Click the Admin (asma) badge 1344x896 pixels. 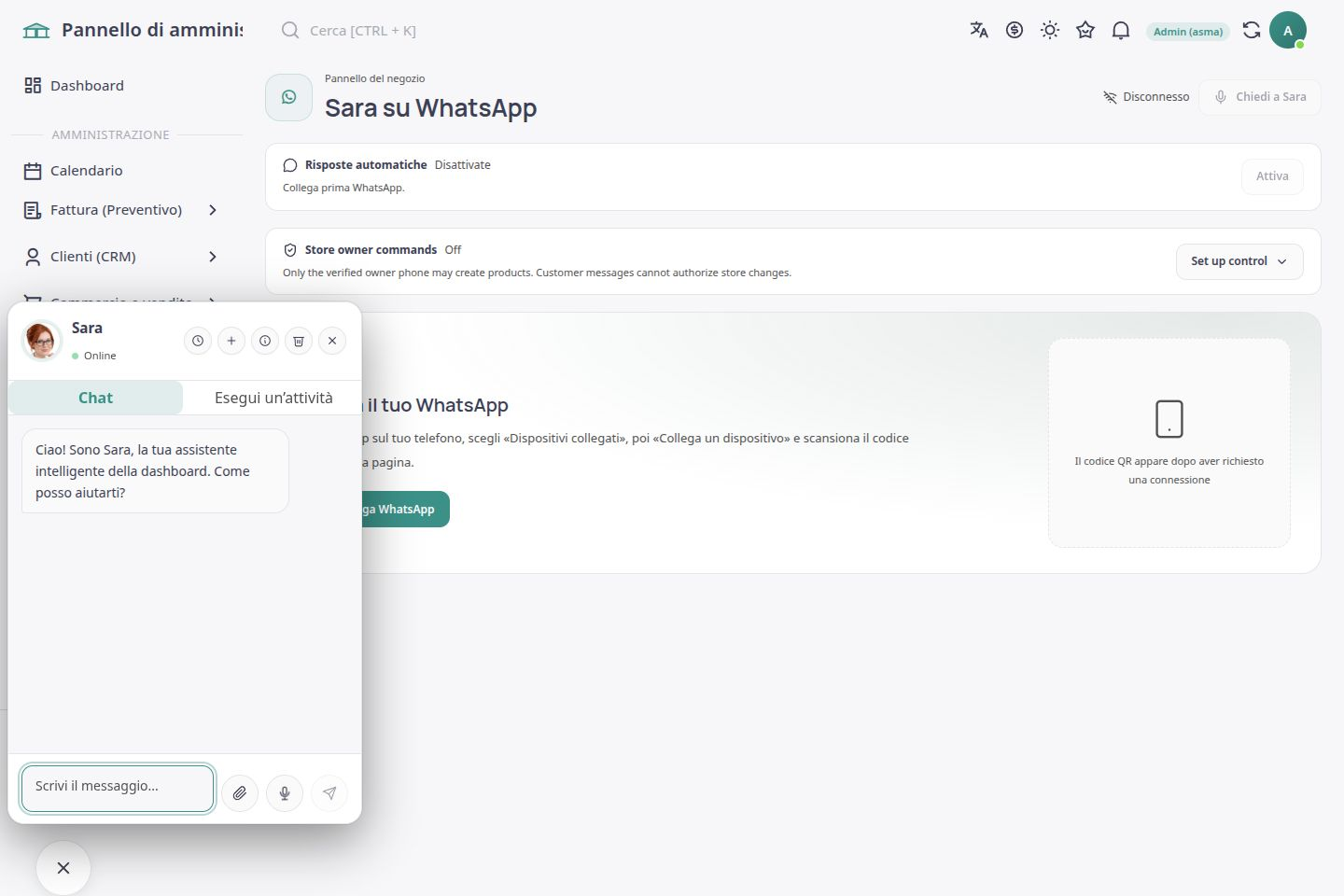coord(1188,31)
